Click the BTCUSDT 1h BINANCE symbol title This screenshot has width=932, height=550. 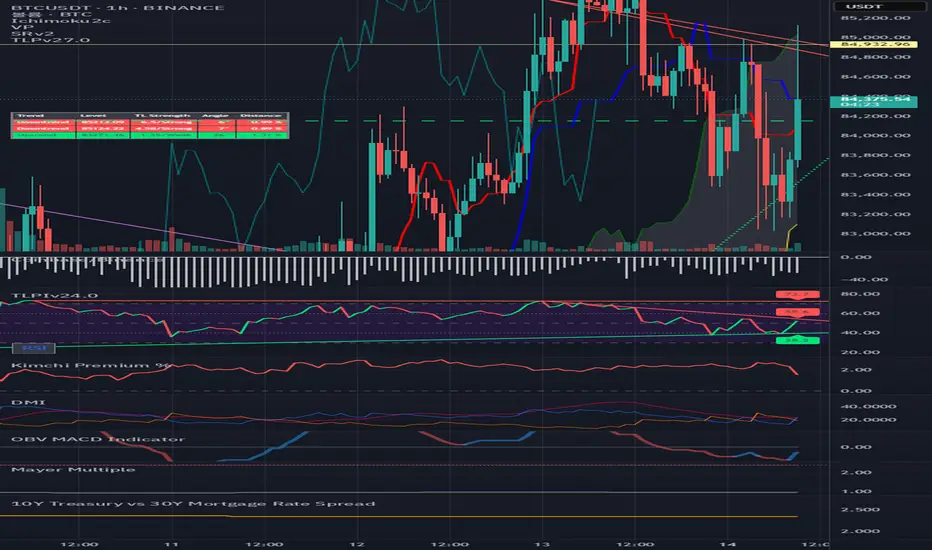pyautogui.click(x=118, y=7)
